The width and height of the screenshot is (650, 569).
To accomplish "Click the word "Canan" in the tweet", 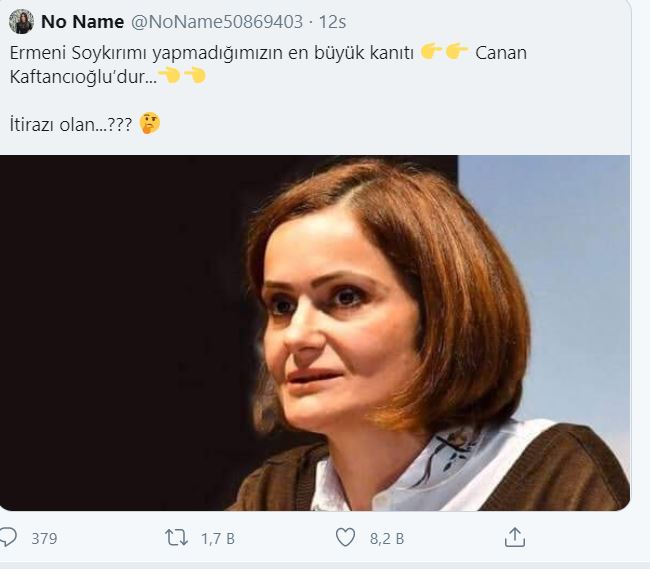I will click(x=501, y=52).
